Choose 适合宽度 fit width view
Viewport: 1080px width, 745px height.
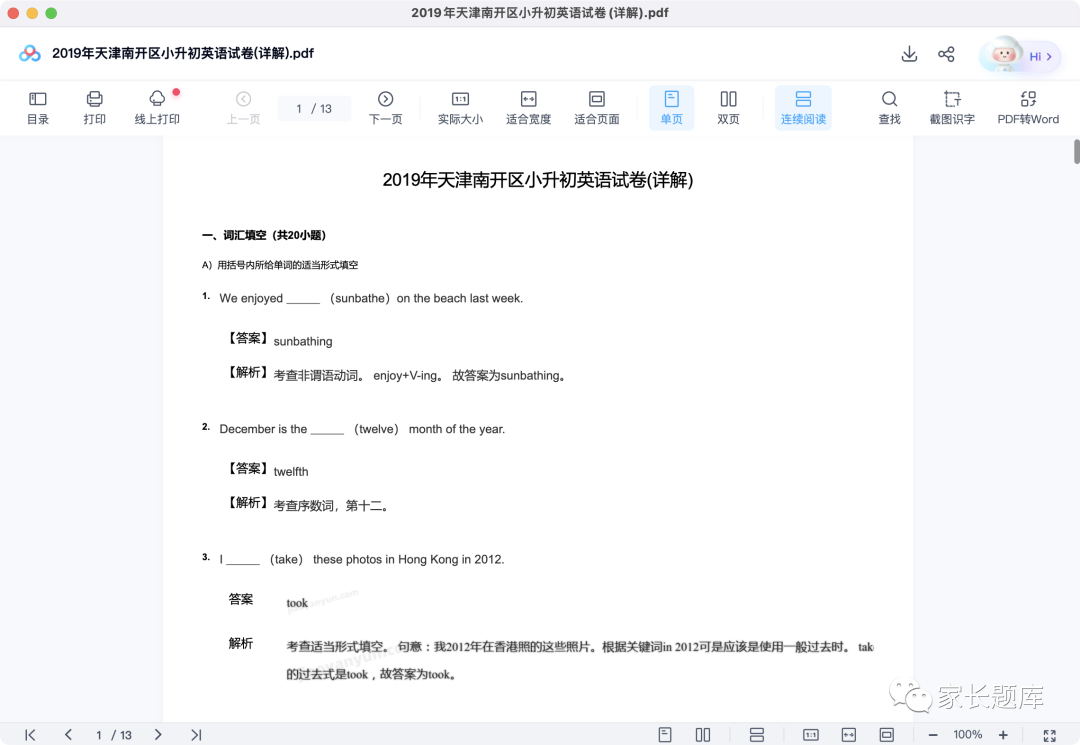528,108
